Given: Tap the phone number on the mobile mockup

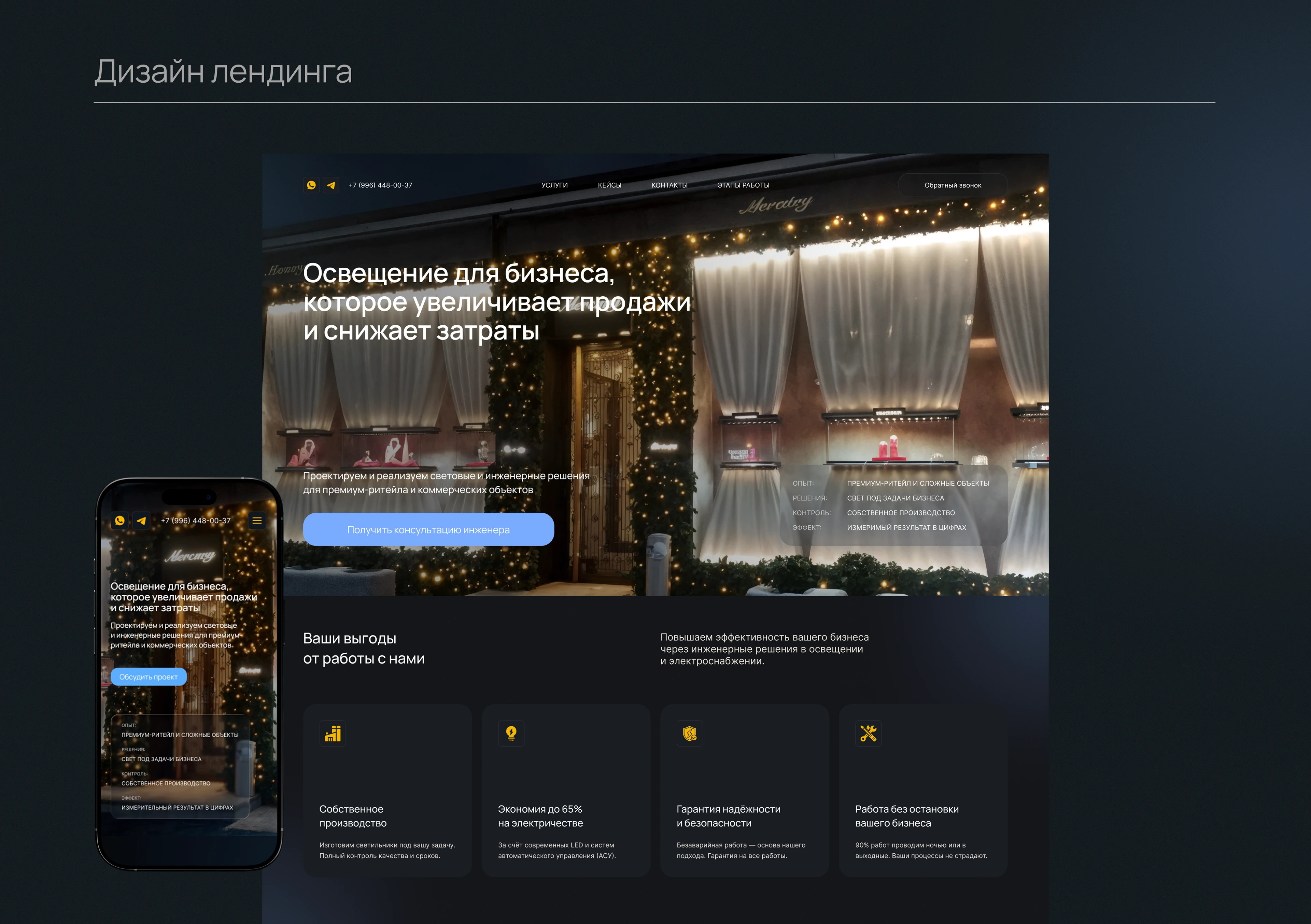Looking at the screenshot, I should (x=196, y=521).
